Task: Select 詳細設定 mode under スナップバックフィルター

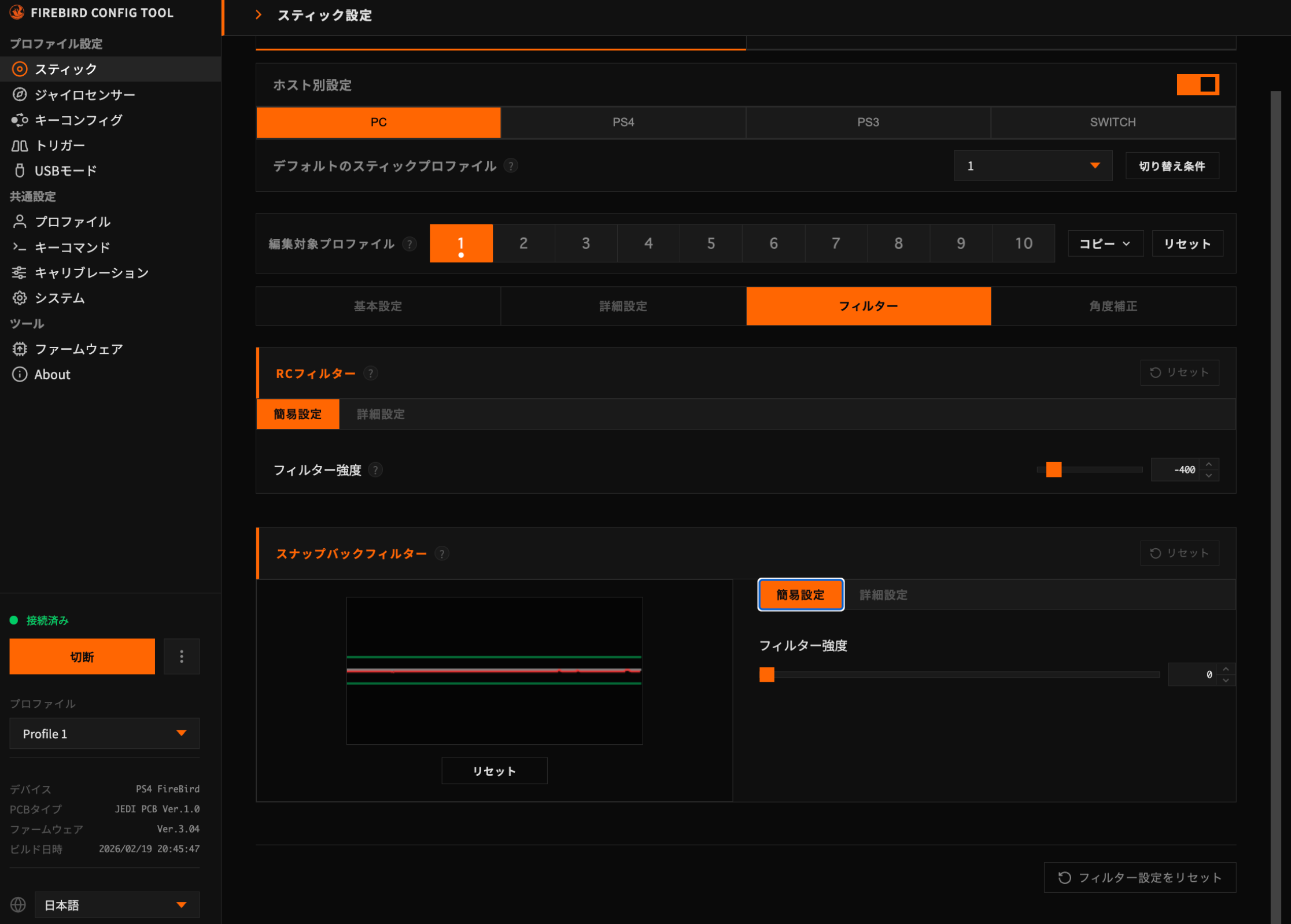Action: pyautogui.click(x=883, y=595)
